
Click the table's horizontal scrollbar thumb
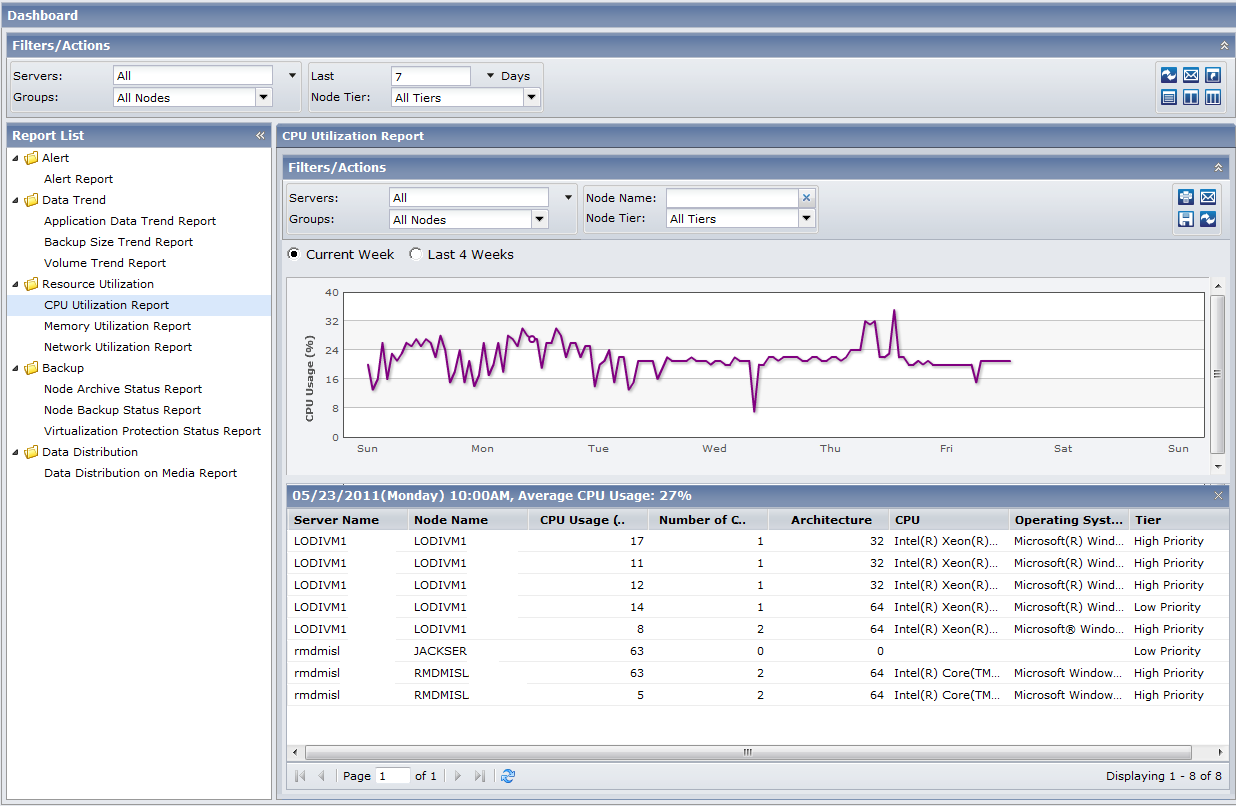tap(747, 752)
